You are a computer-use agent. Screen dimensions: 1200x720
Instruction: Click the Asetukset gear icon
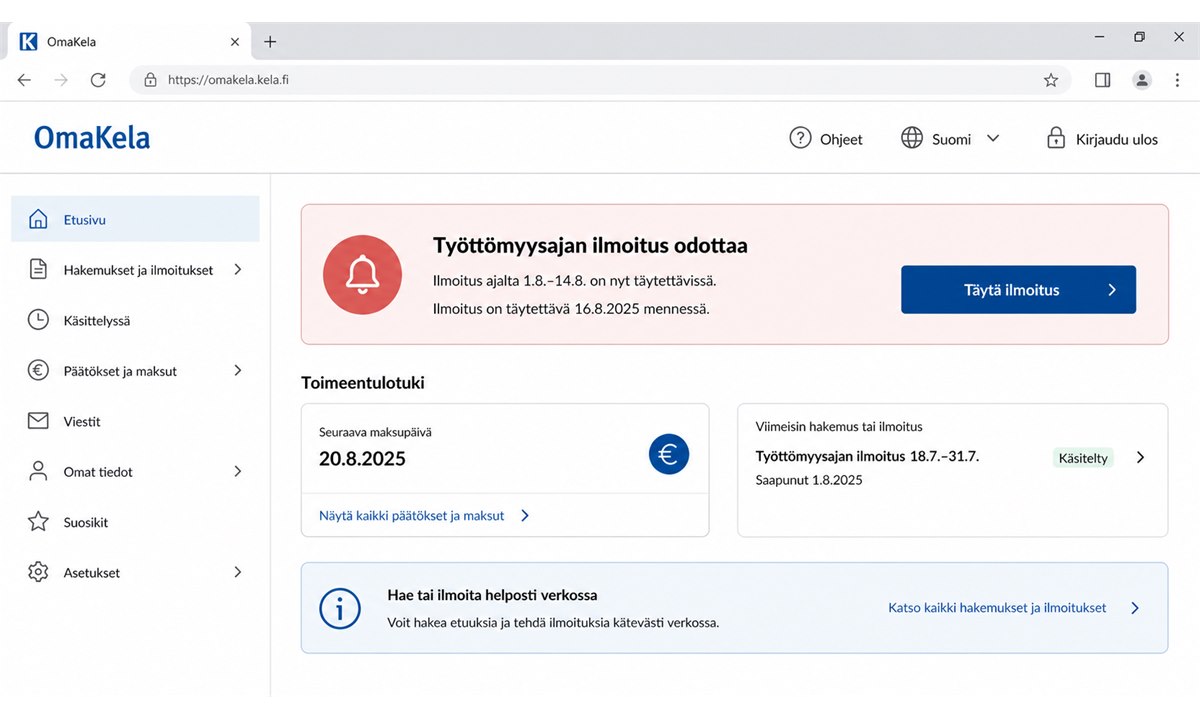(38, 572)
